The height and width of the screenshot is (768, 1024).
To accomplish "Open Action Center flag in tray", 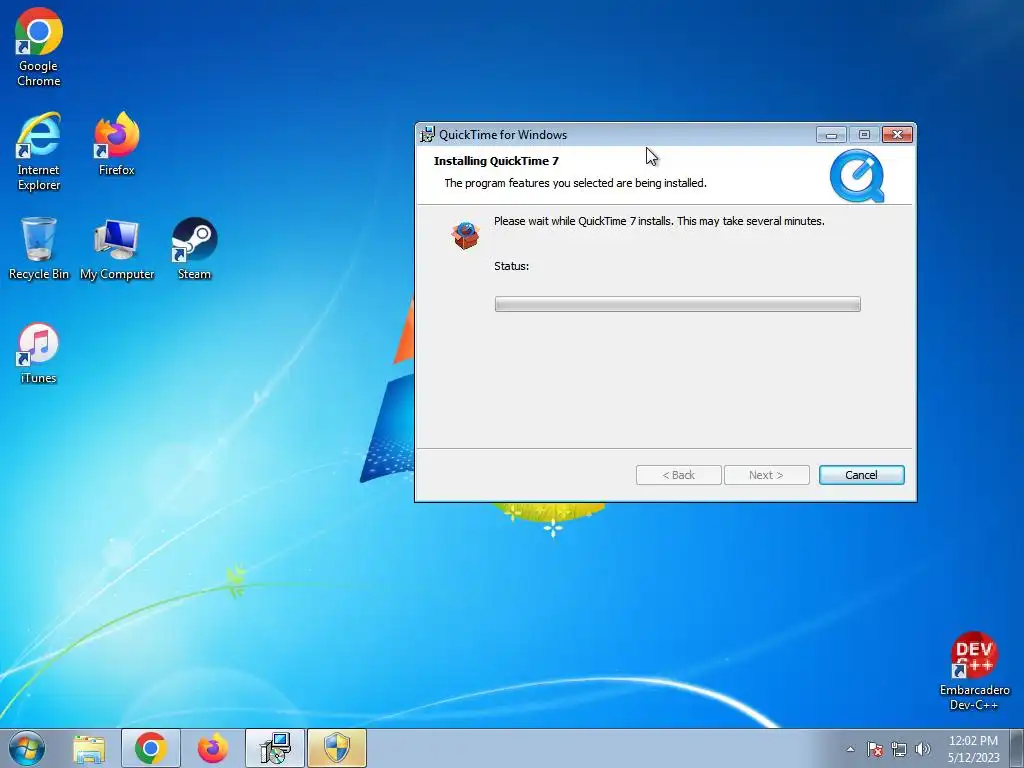I will tap(874, 749).
